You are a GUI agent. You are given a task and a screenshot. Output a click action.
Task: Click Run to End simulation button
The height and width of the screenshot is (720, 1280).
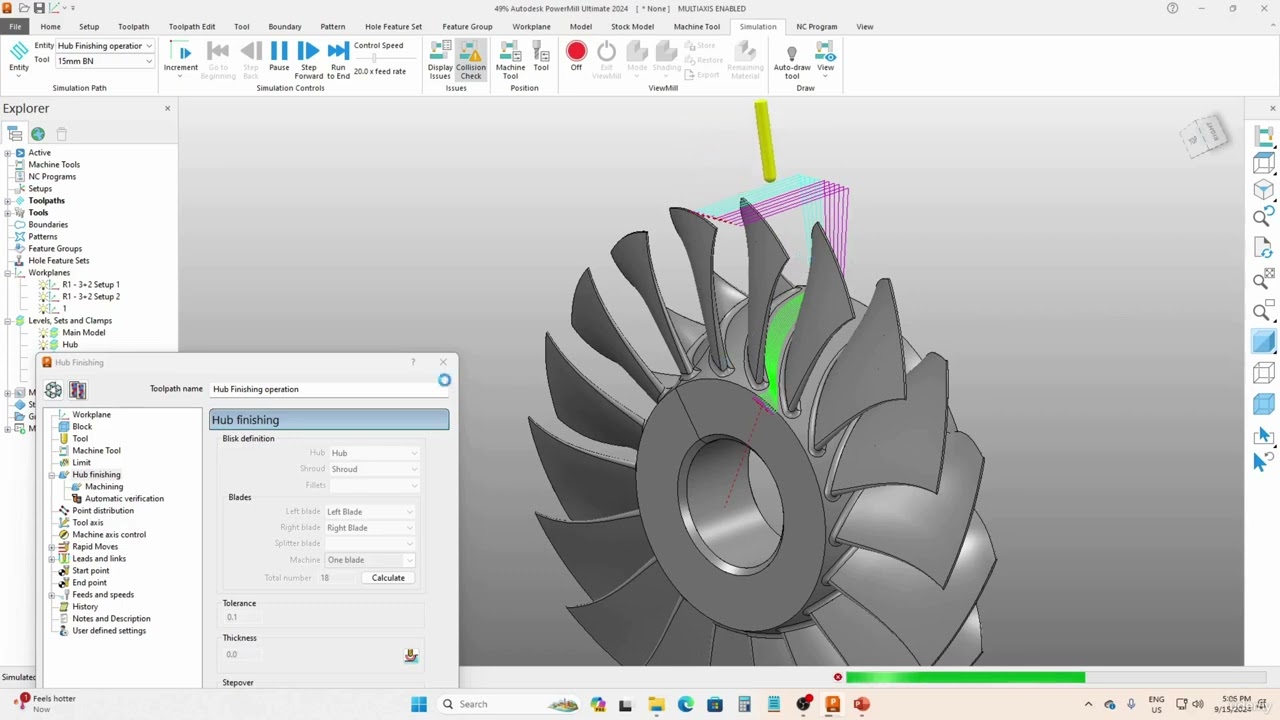click(x=338, y=51)
